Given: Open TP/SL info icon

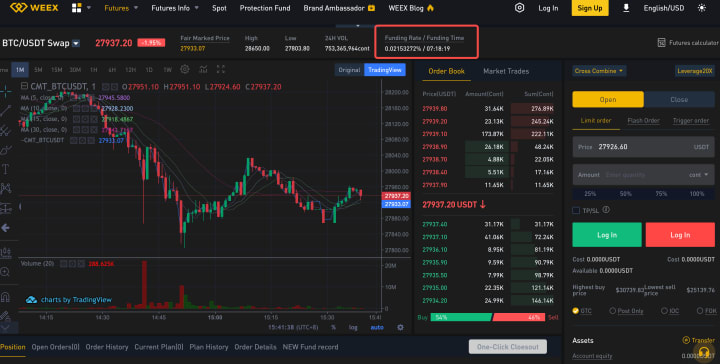Looking at the screenshot, I should click(606, 210).
